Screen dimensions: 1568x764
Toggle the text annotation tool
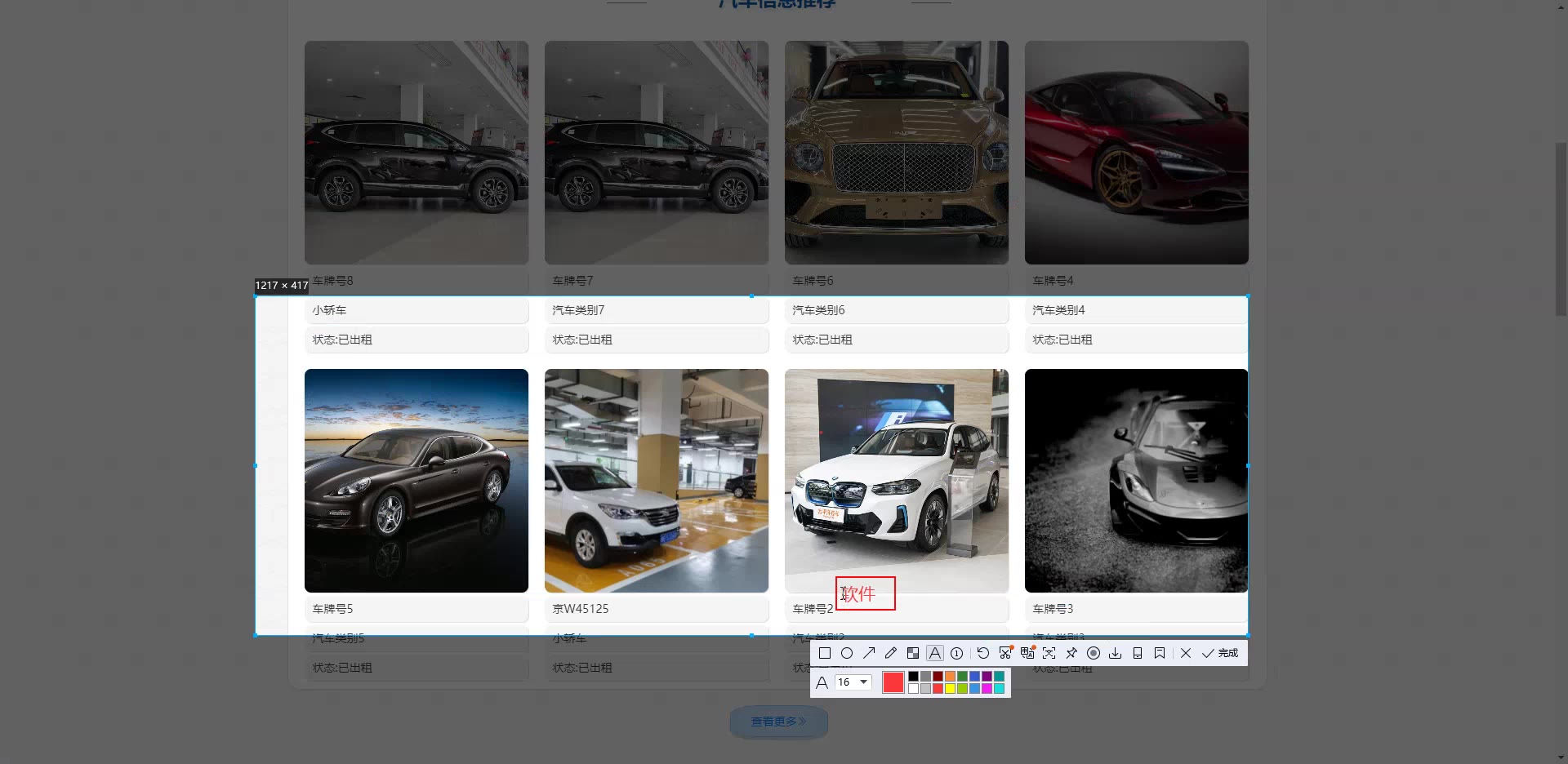[x=935, y=653]
